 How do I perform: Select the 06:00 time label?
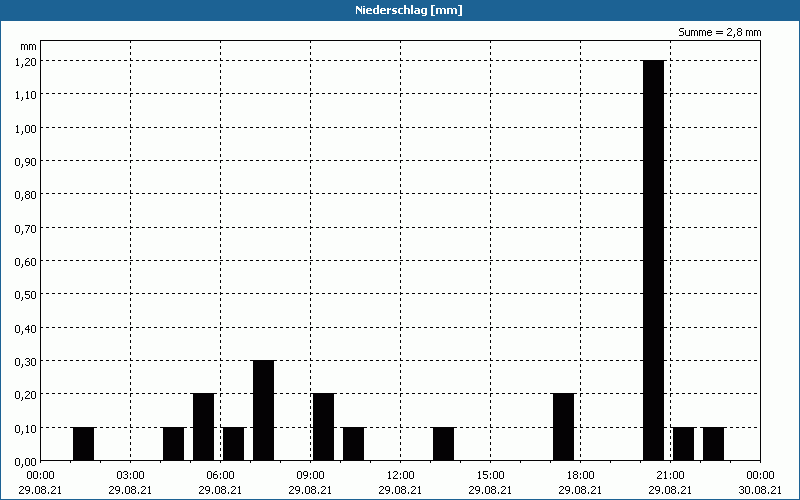pos(220,476)
